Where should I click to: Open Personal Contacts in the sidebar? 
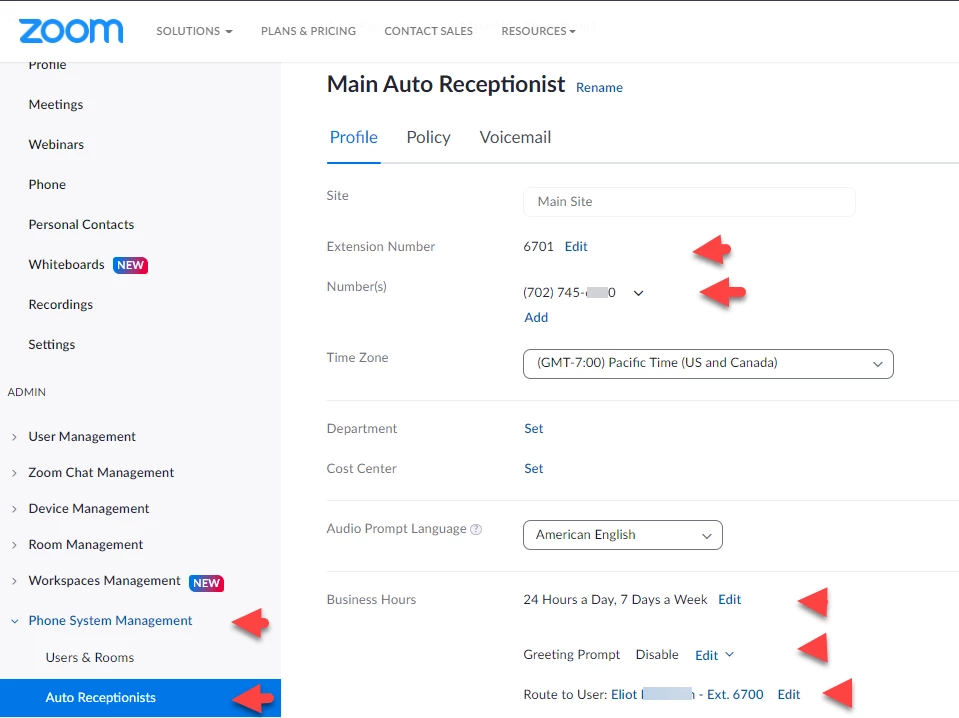pos(81,224)
